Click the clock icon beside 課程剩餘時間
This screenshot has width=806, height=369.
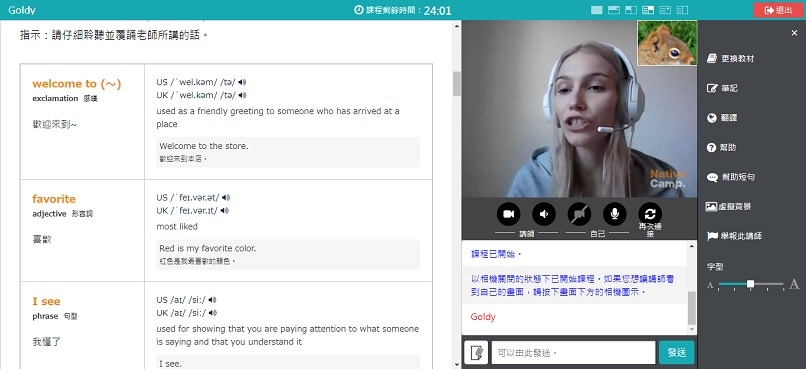tap(359, 10)
